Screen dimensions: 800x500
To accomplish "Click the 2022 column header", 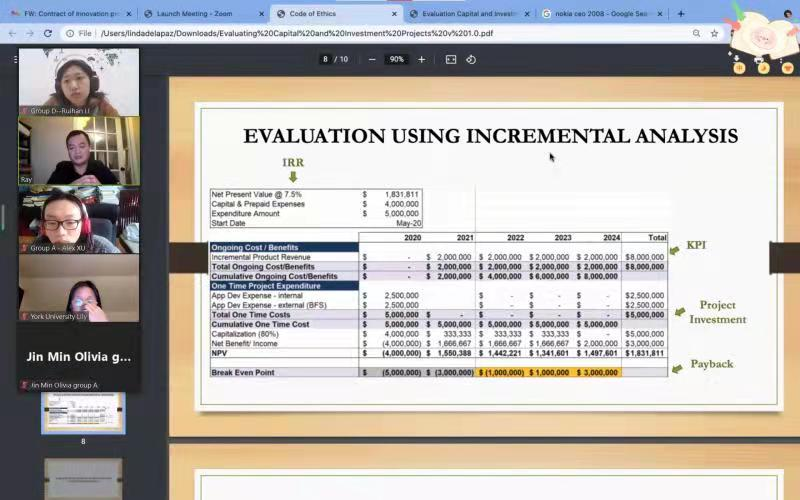I will (515, 238).
